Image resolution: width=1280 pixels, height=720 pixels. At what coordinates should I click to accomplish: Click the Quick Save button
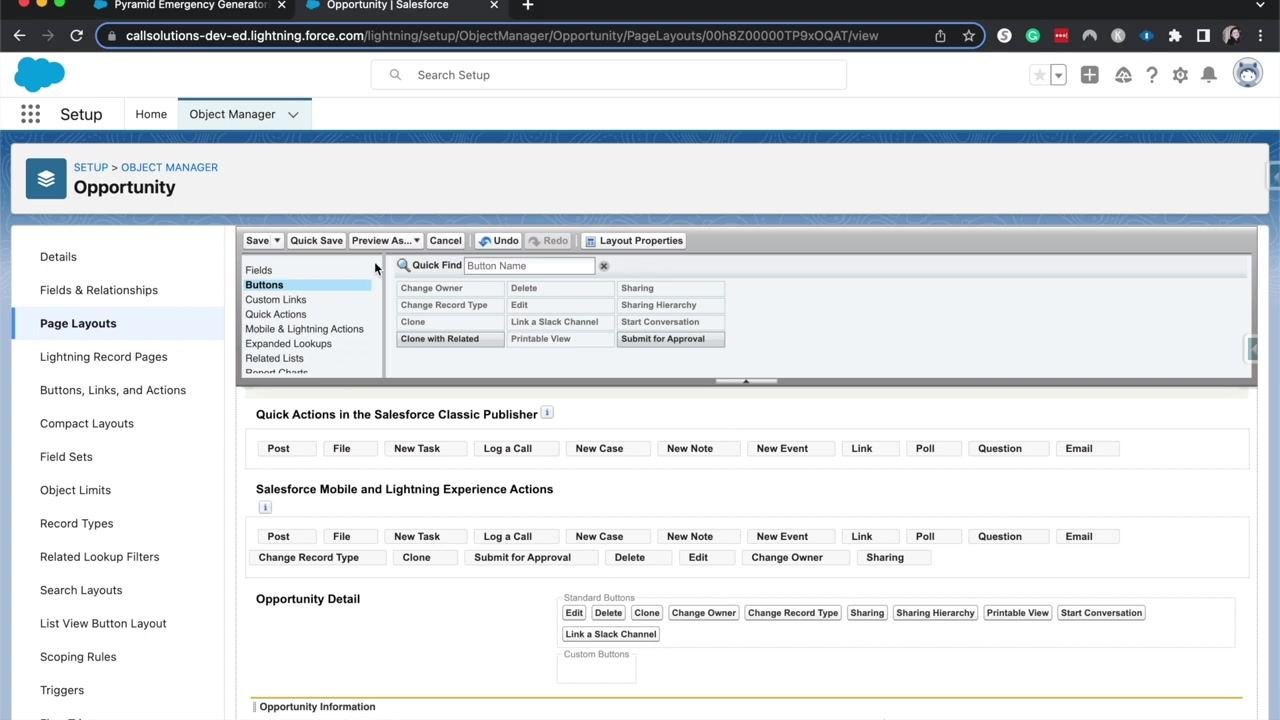[x=316, y=241]
